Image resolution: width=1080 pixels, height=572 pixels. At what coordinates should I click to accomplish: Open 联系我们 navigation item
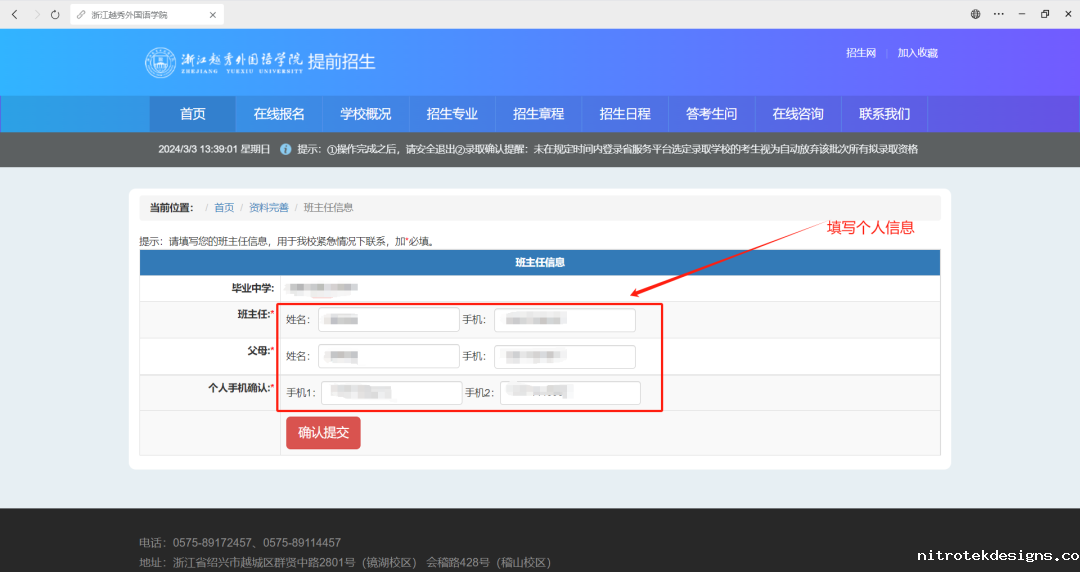pyautogui.click(x=884, y=114)
